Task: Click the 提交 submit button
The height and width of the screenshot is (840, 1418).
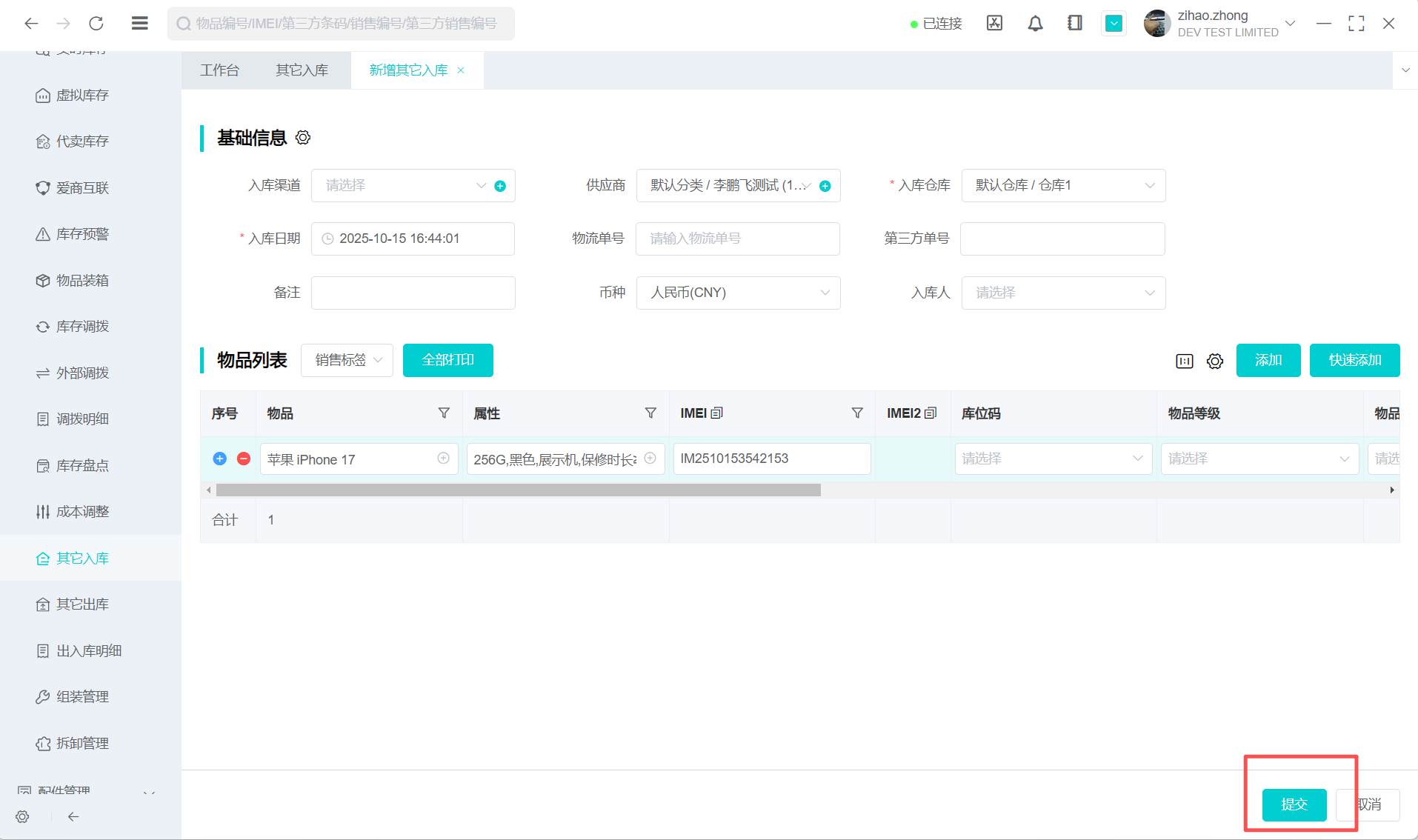Action: tap(1294, 804)
